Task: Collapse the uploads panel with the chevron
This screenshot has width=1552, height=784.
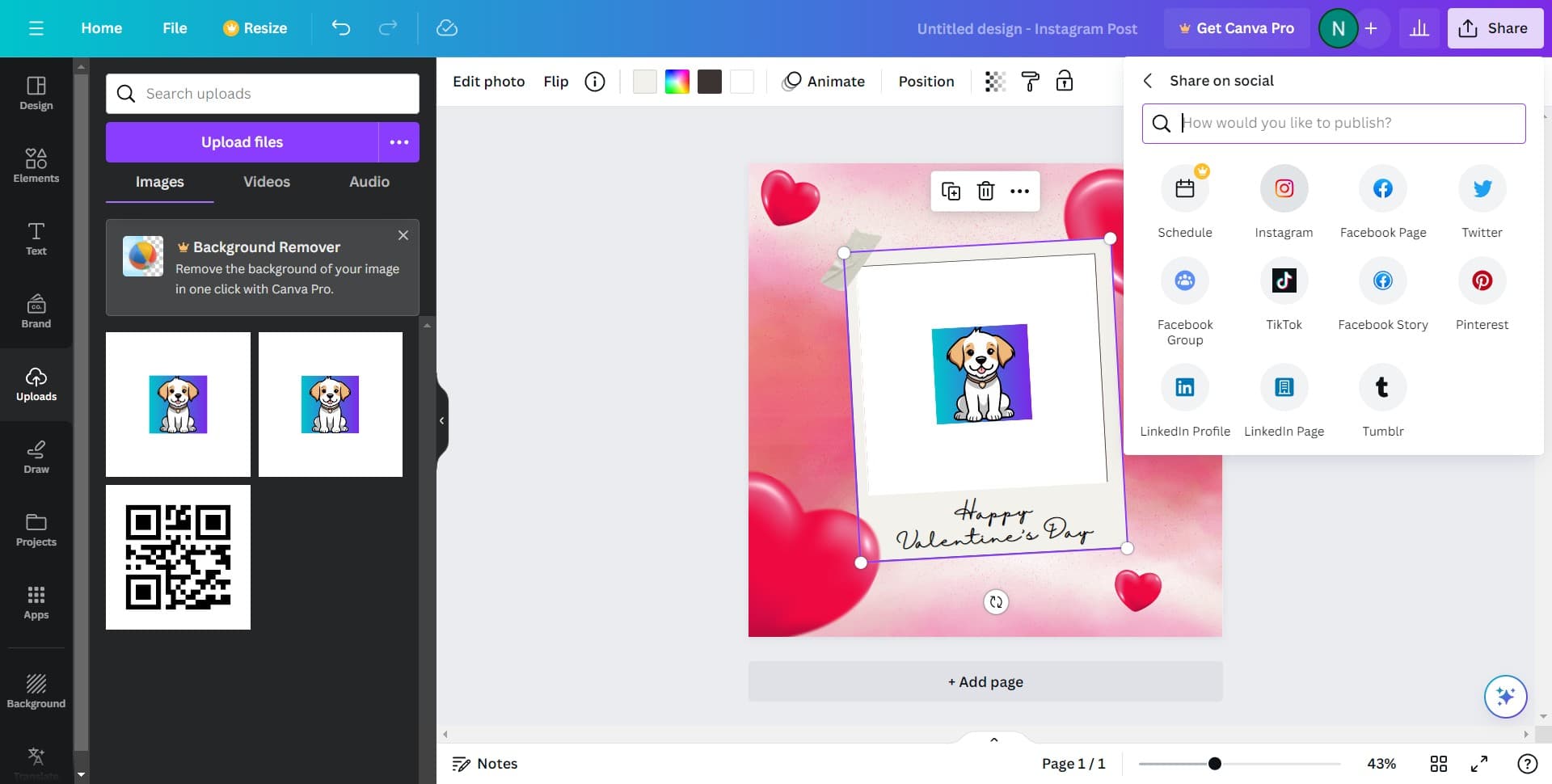Action: (x=442, y=420)
